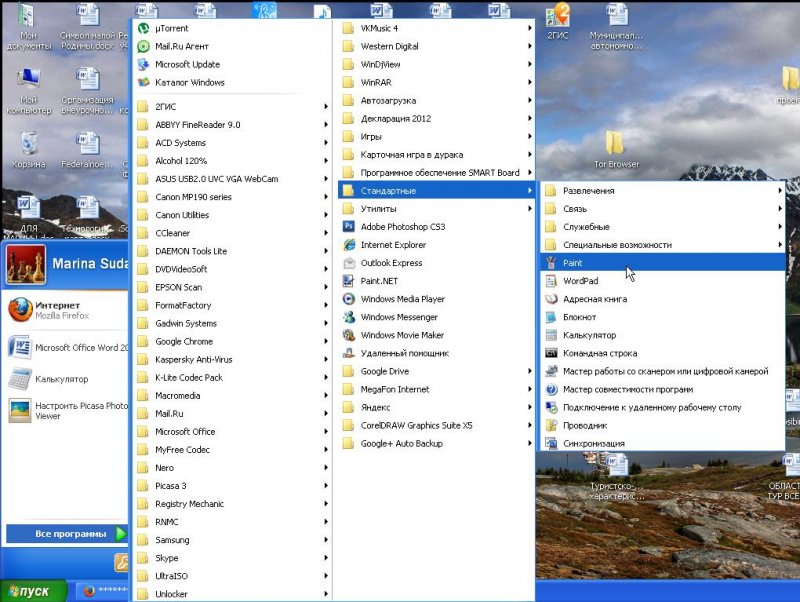Select the Outlook Express envelope icon
Viewport: 800px width, 602px height.
tap(349, 263)
